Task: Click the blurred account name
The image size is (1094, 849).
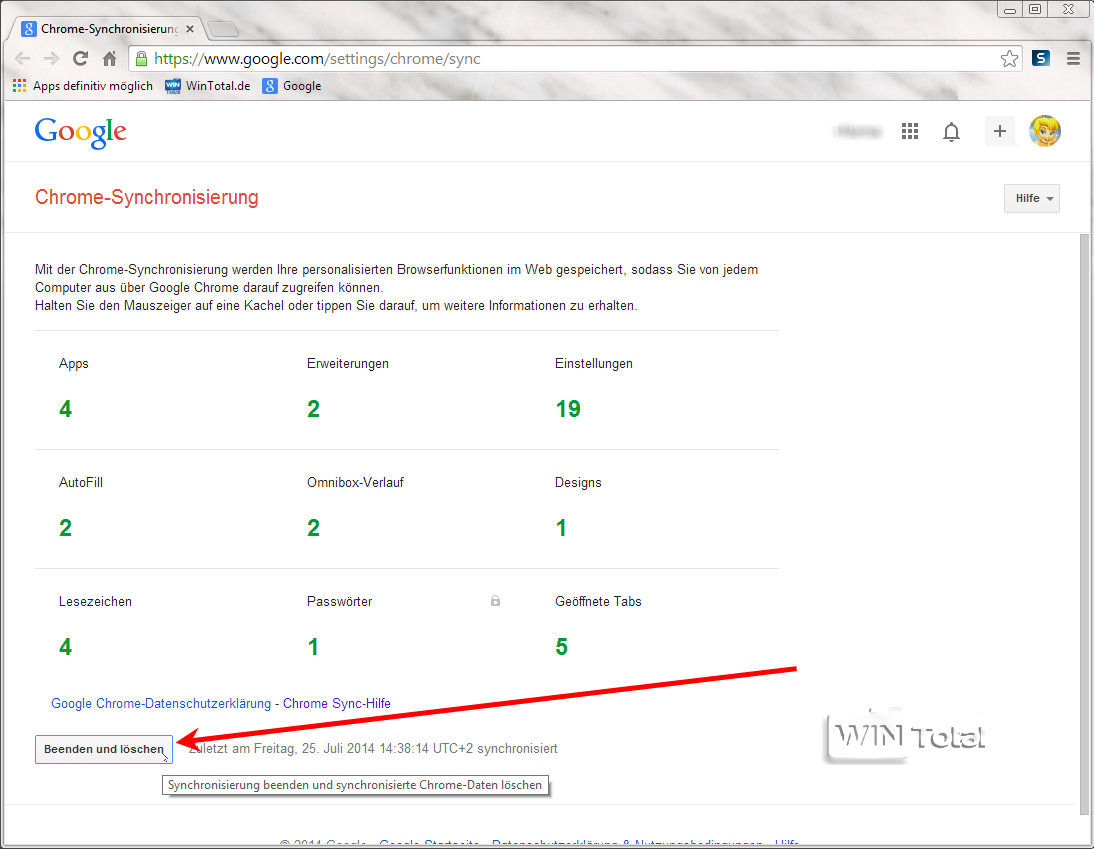Action: 858,131
